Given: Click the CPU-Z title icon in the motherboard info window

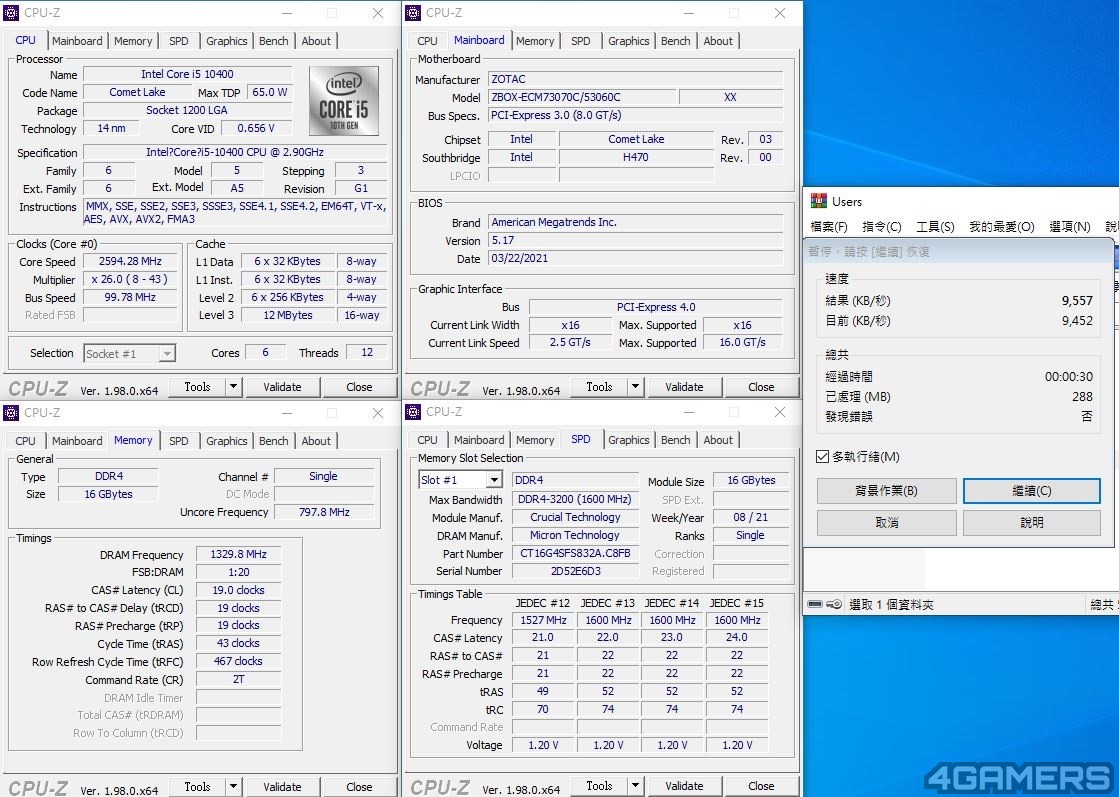Looking at the screenshot, I should [x=413, y=13].
